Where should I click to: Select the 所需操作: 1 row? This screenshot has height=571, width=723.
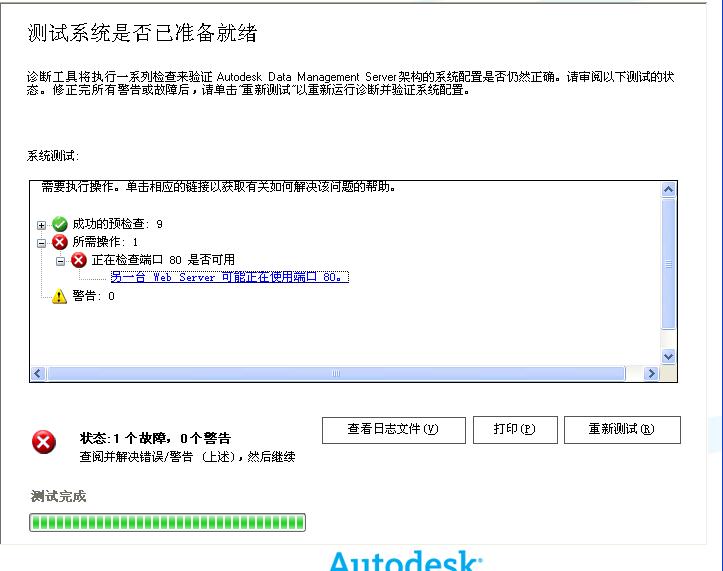point(105,242)
